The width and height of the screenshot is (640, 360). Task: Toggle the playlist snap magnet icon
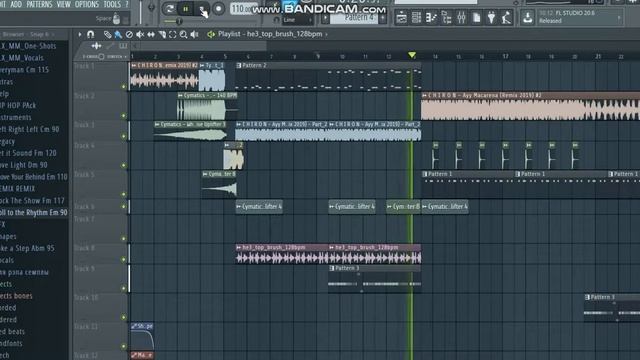coord(91,34)
